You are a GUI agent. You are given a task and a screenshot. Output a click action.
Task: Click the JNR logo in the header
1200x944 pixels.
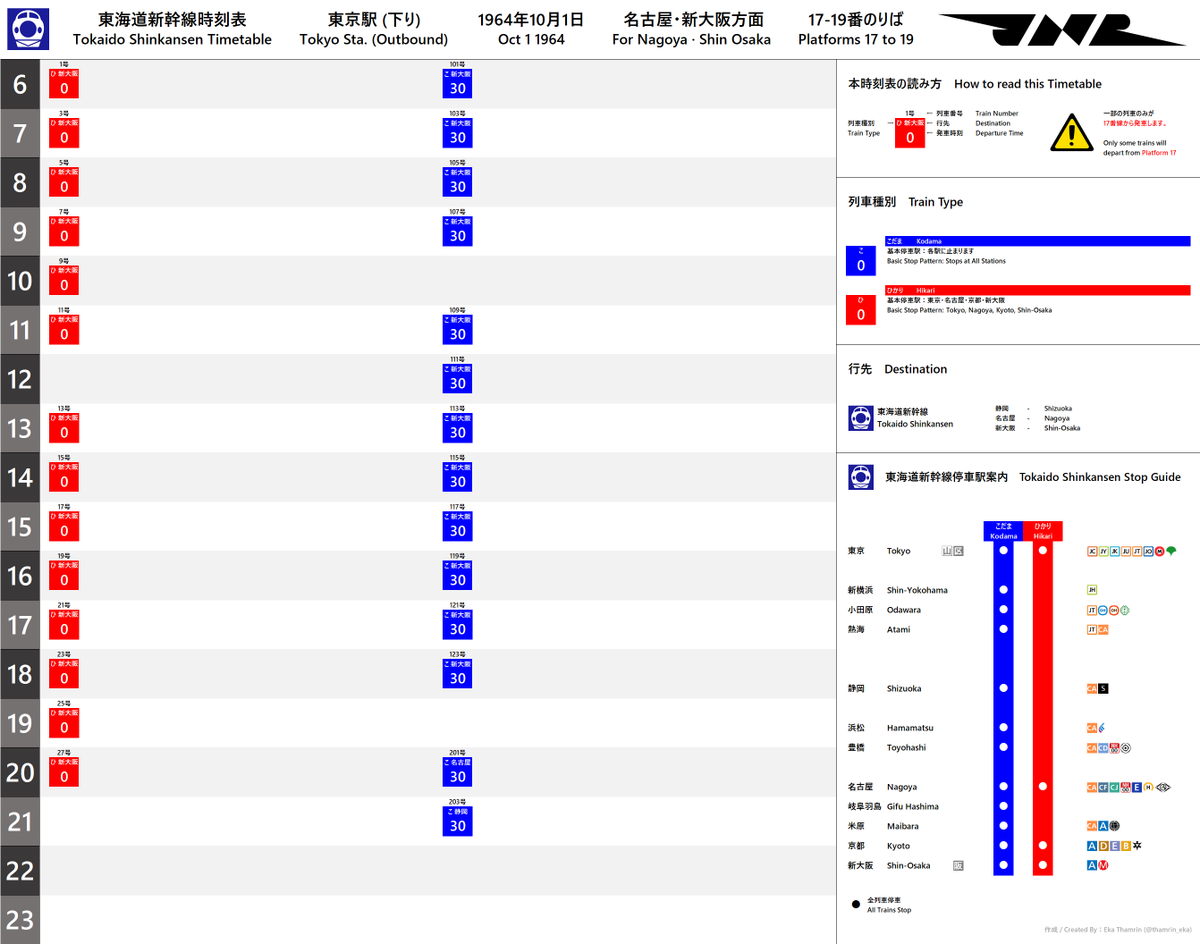click(1062, 30)
